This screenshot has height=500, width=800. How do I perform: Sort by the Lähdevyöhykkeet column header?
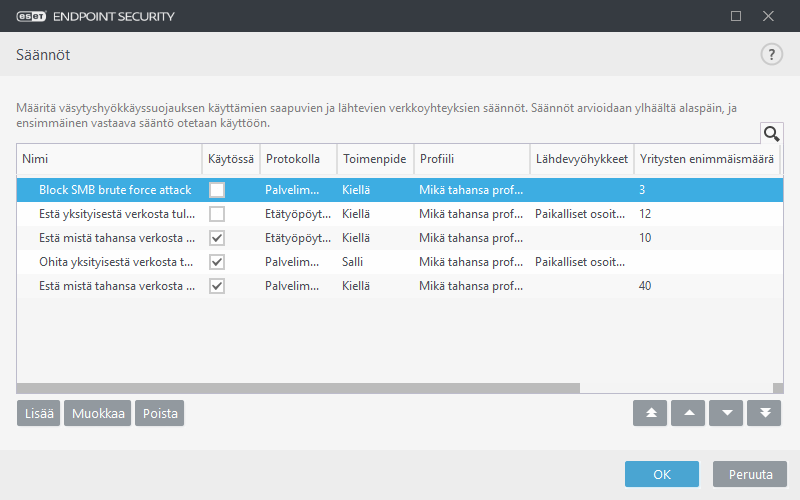(x=582, y=159)
